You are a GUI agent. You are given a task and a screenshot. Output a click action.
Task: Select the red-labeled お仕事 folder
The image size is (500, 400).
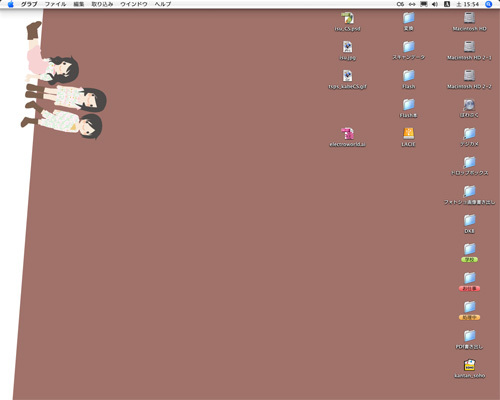(x=469, y=278)
